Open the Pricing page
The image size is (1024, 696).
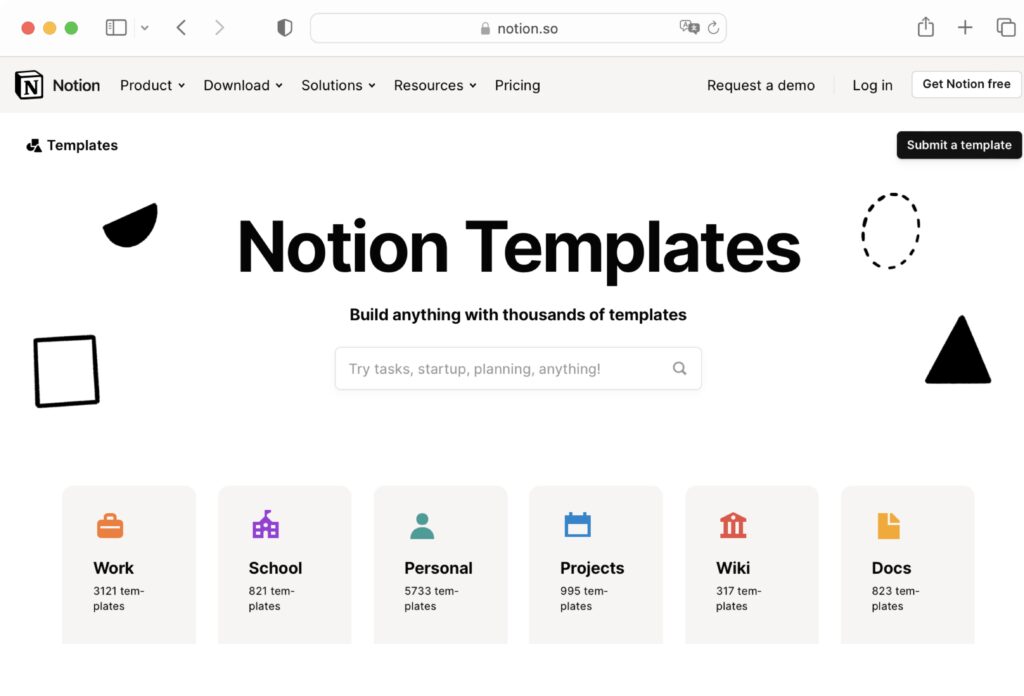(517, 86)
